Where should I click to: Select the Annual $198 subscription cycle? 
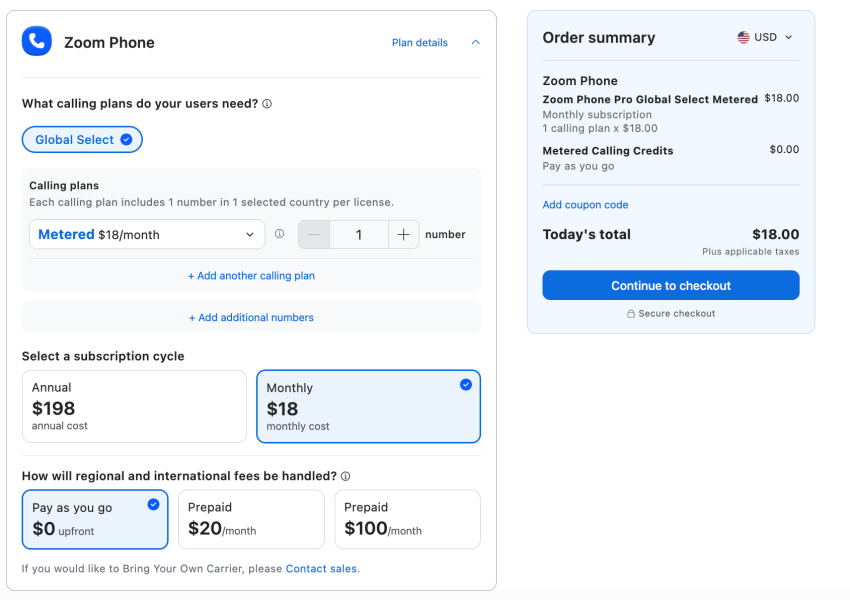(134, 407)
